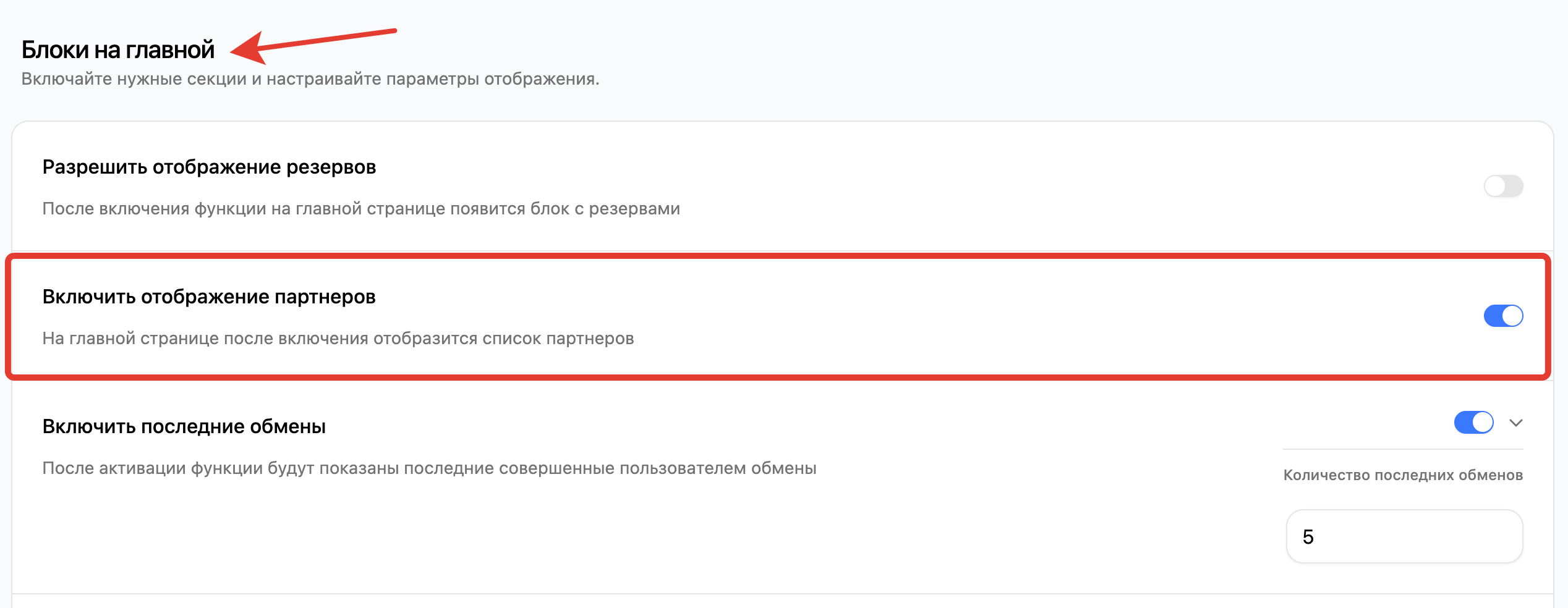Click the "Количество последних обменов" label
This screenshot has width=1568, height=608.
(1402, 475)
